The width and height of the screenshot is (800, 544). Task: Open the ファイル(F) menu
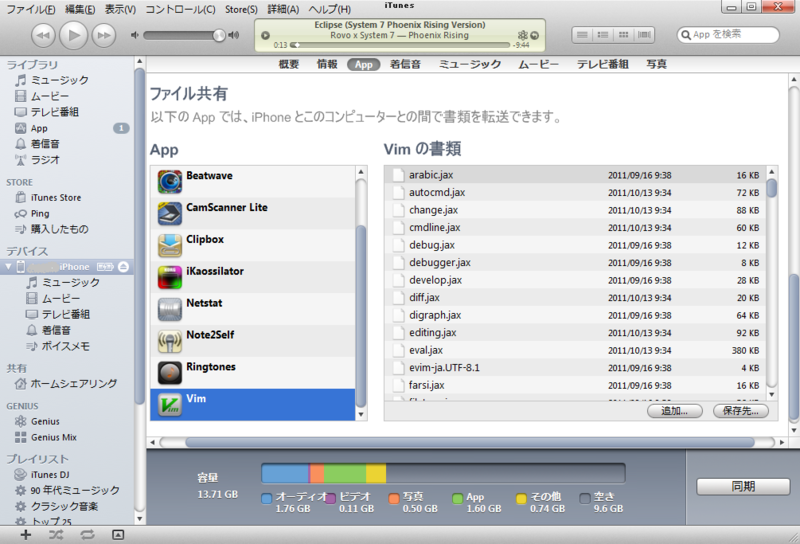(x=31, y=9)
